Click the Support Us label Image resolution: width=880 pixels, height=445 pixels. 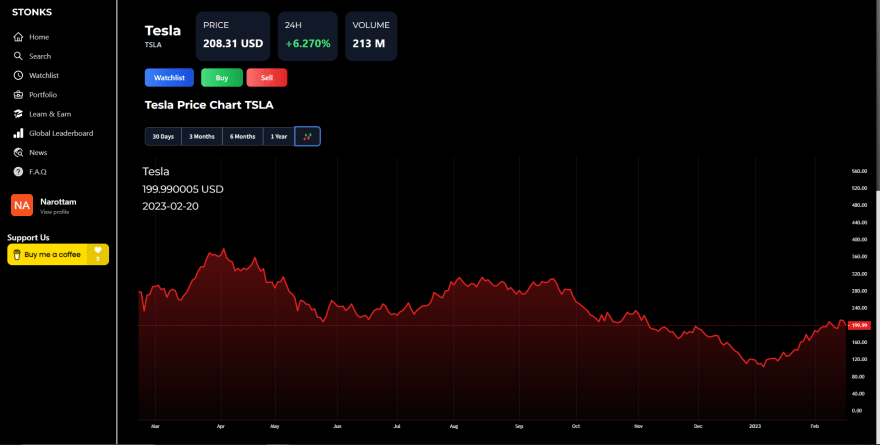pos(28,237)
